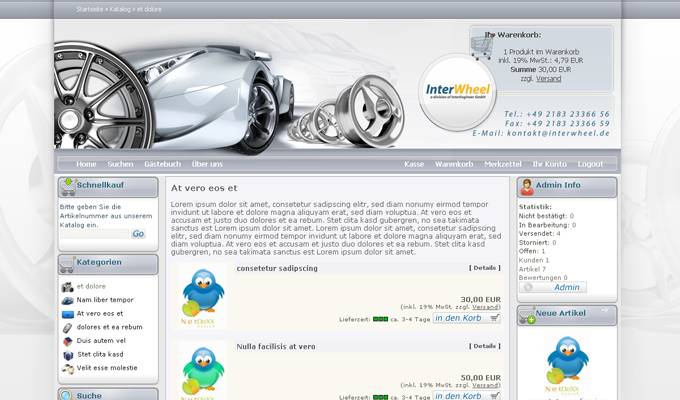Click the Suche magnifier icon
680x400 pixels.
(x=66, y=395)
